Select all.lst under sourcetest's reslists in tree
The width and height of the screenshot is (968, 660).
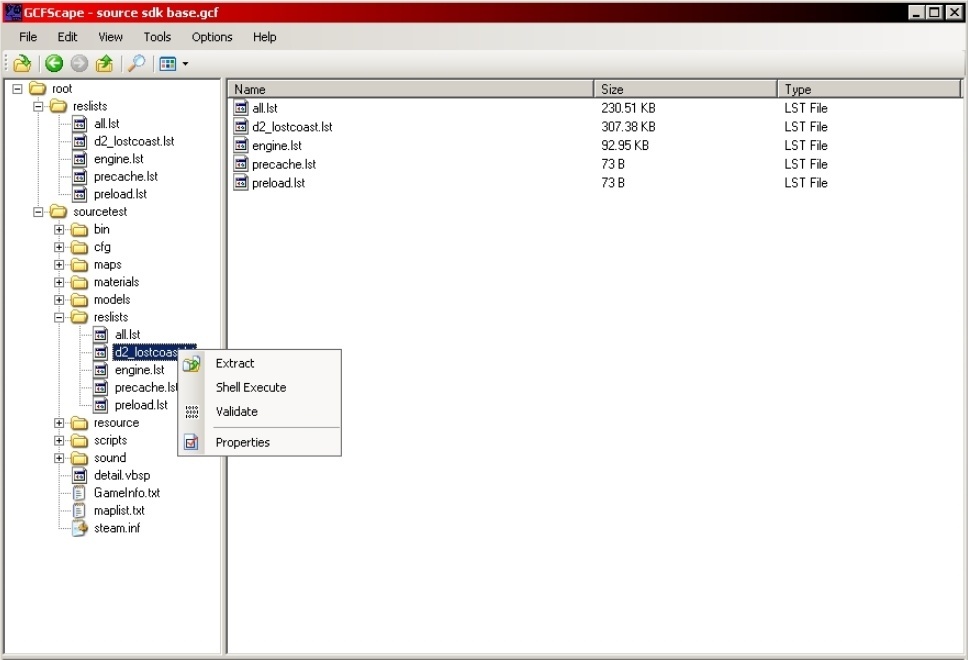[128, 335]
